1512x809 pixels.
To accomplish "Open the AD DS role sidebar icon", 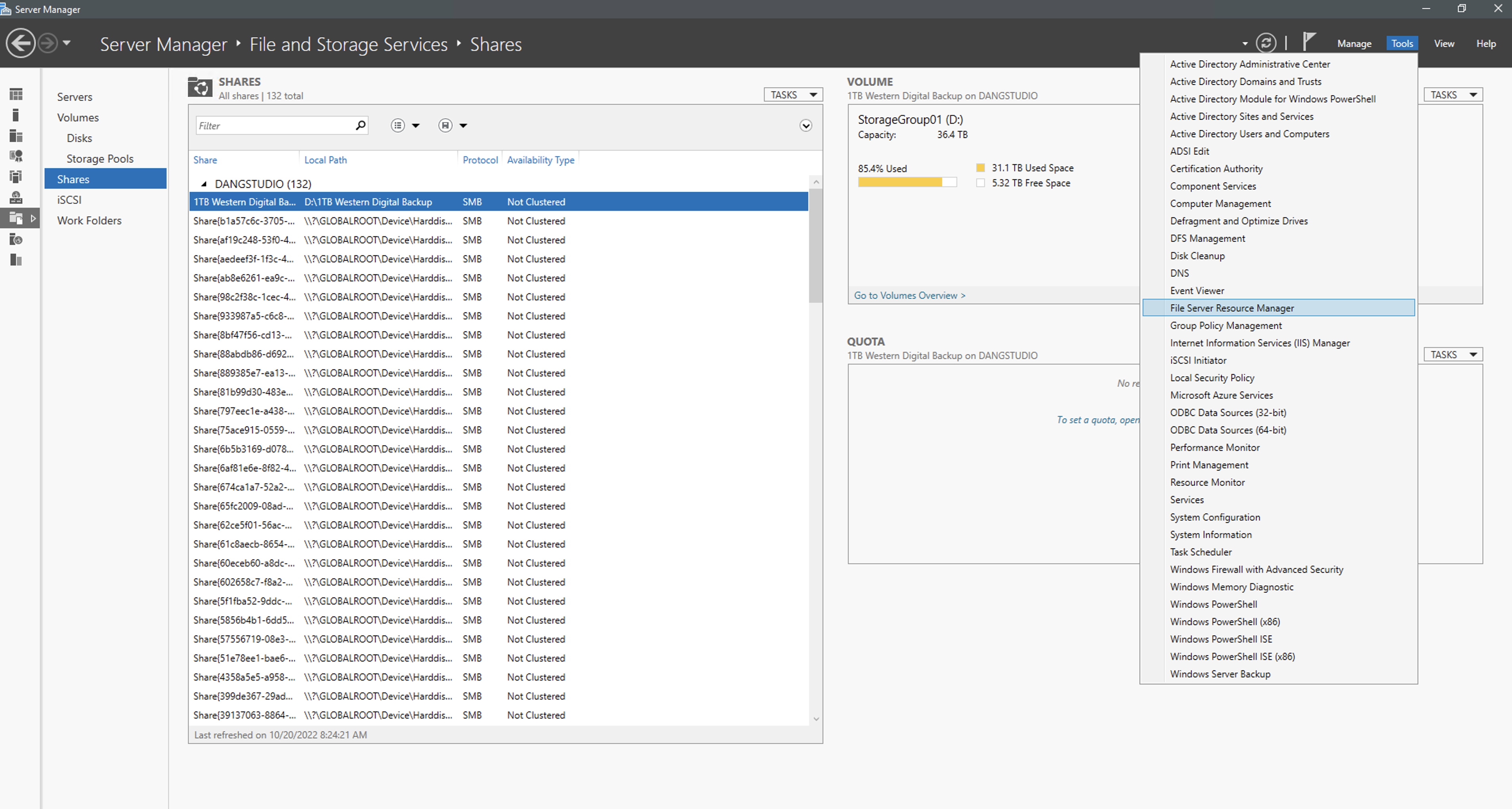I will click(16, 177).
